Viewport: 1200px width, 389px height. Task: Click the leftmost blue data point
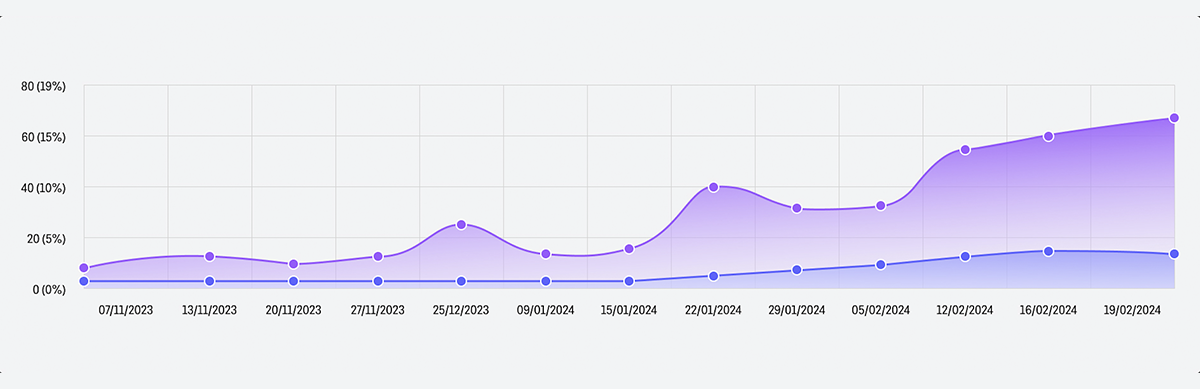[84, 282]
